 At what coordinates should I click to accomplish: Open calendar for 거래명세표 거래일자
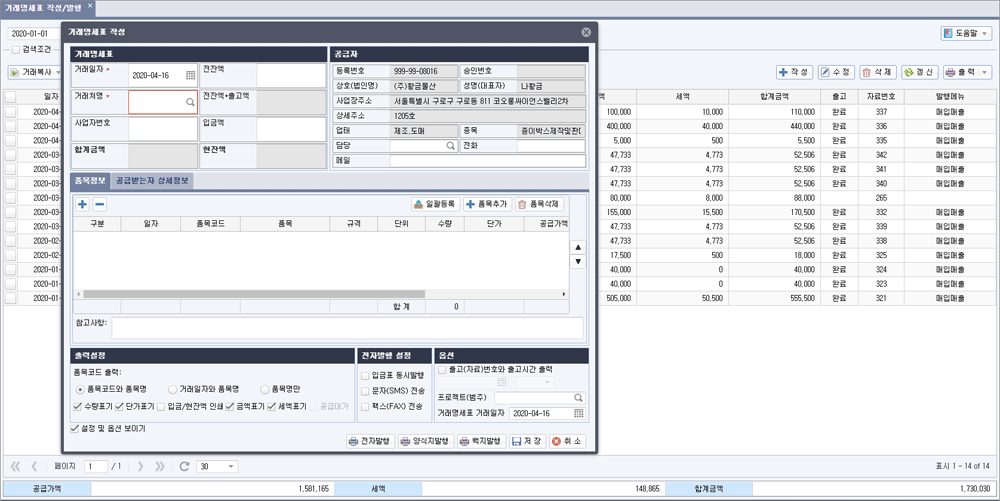click(578, 413)
